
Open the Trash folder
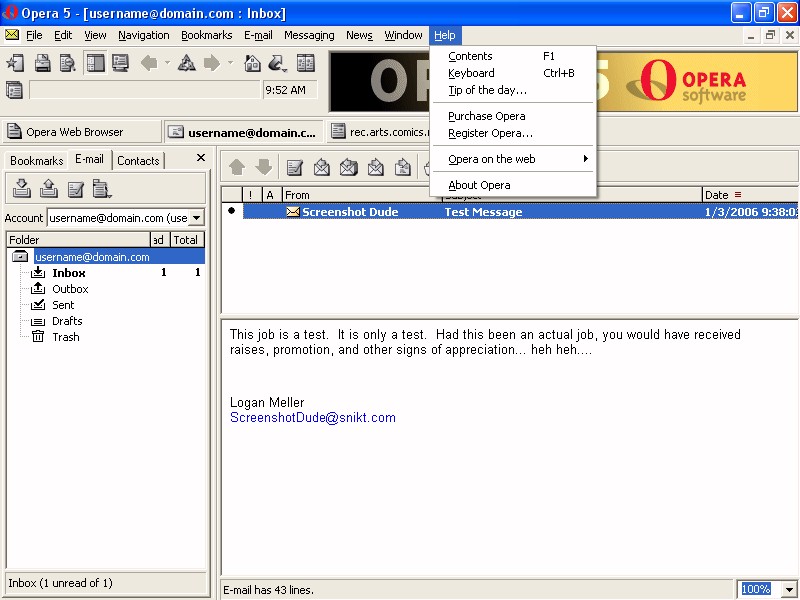point(66,337)
